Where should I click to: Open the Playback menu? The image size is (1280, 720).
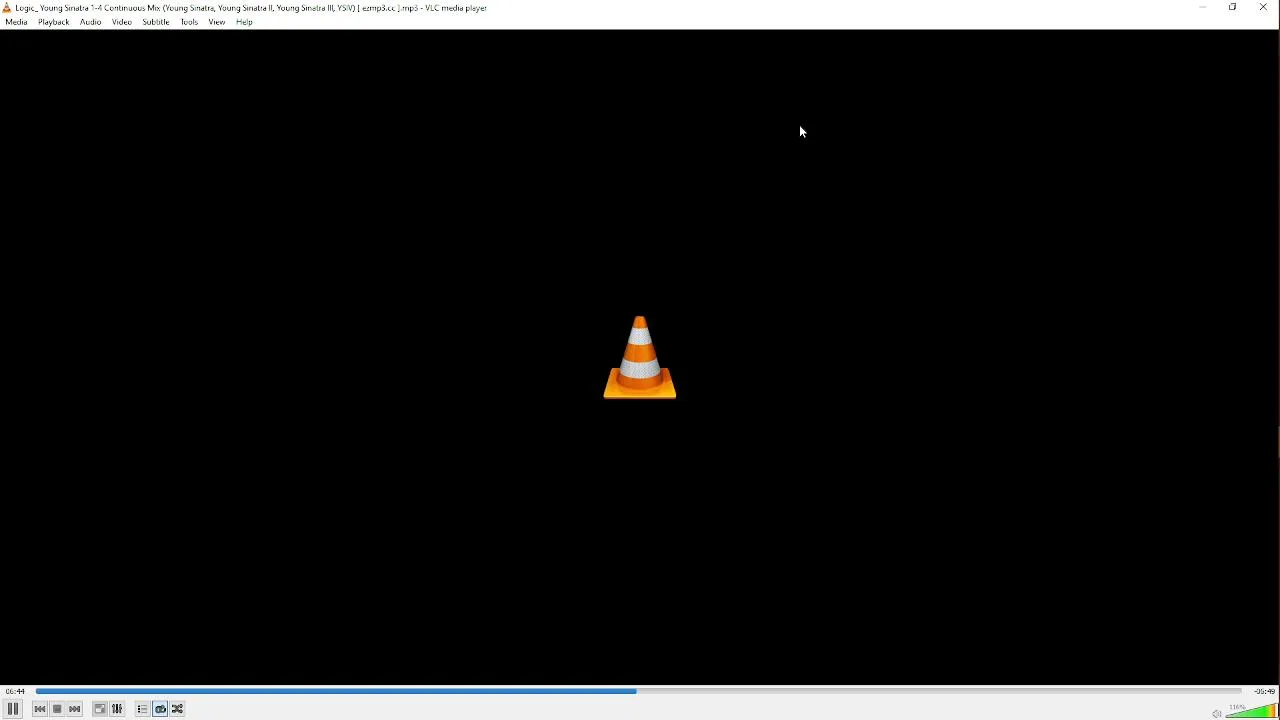coord(54,22)
